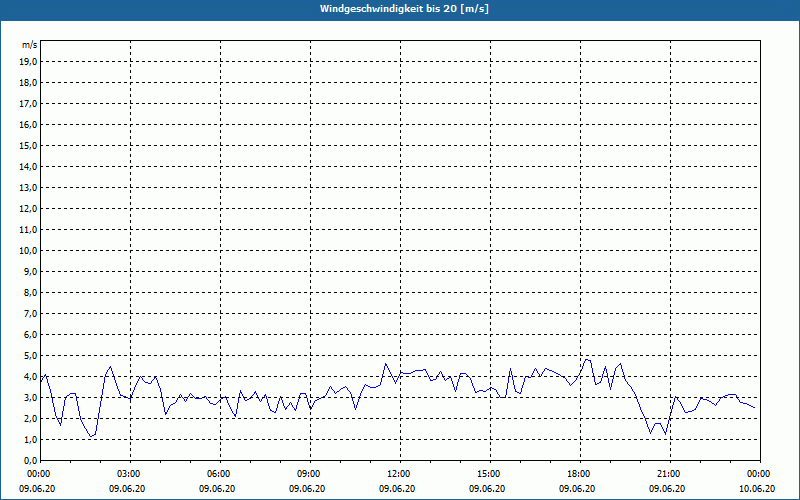Click the 'm/s' unit label
Image resolution: width=800 pixels, height=500 pixels.
[30, 45]
